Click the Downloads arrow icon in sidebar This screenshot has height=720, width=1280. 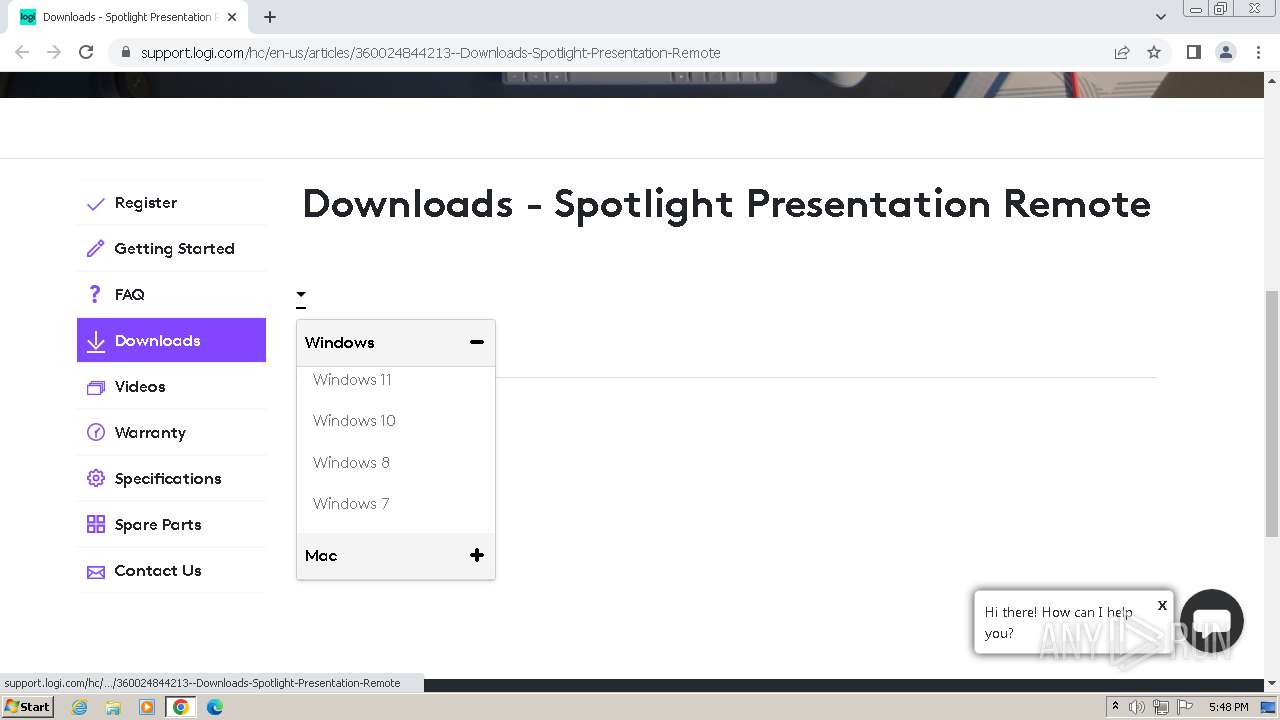(x=96, y=341)
